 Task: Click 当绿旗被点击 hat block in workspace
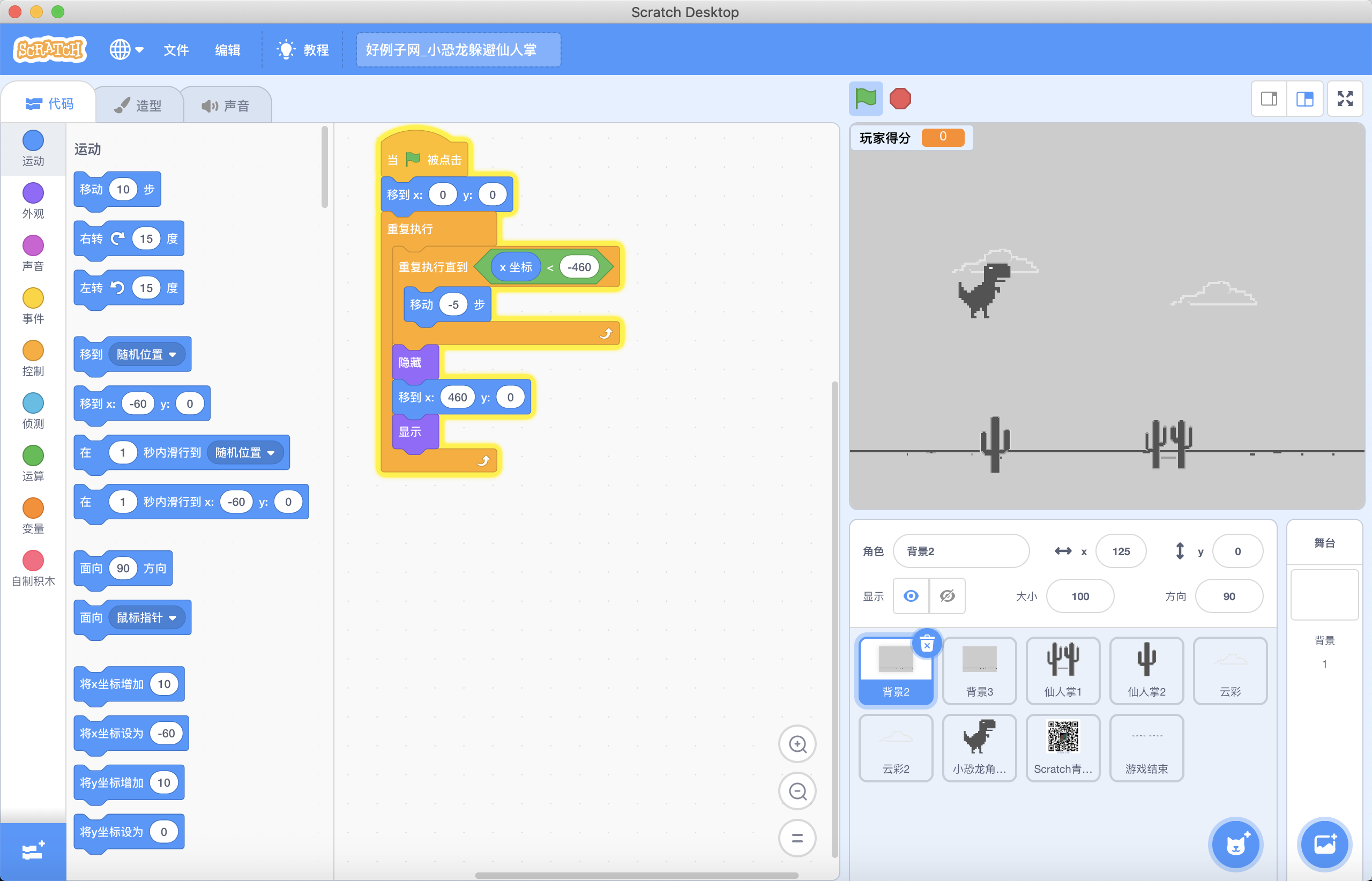[424, 153]
